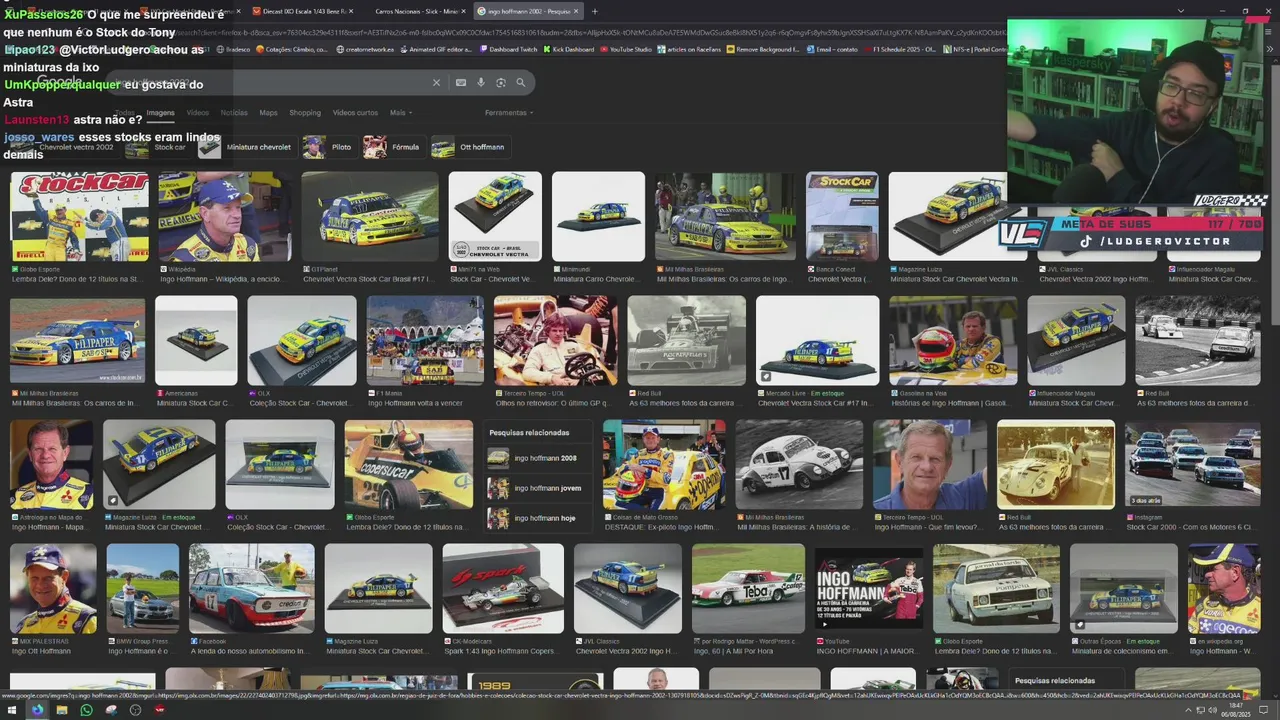Viewport: 1280px width, 720px height.
Task: Filter by the 'Miniatura chevrolet' chip
Action: pos(246,147)
